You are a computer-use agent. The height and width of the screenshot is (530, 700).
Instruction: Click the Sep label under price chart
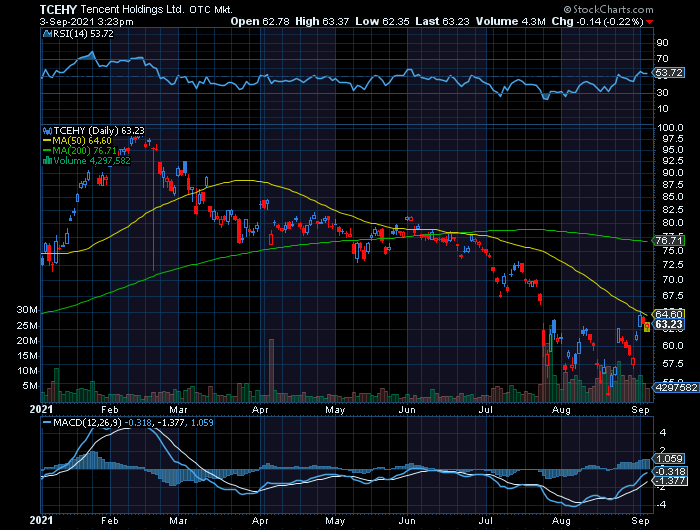click(641, 409)
